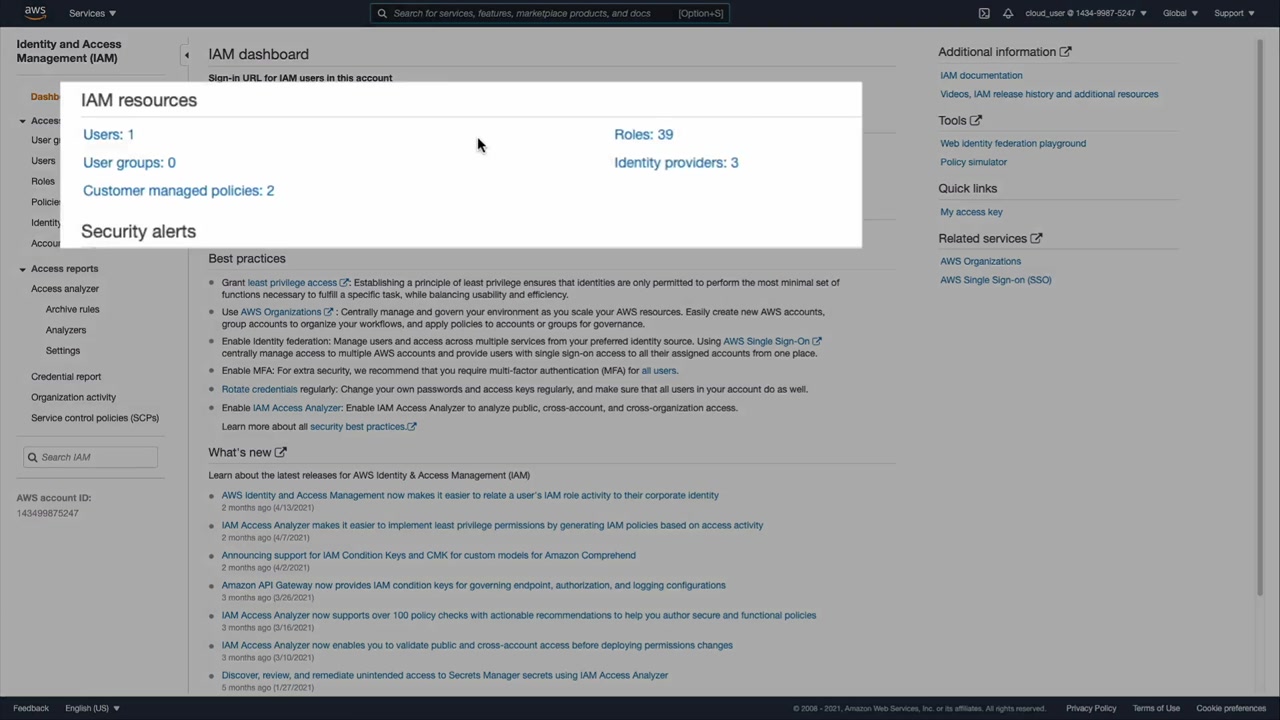1280x720 pixels.
Task: Open the Policy simulator tool
Action: point(973,162)
